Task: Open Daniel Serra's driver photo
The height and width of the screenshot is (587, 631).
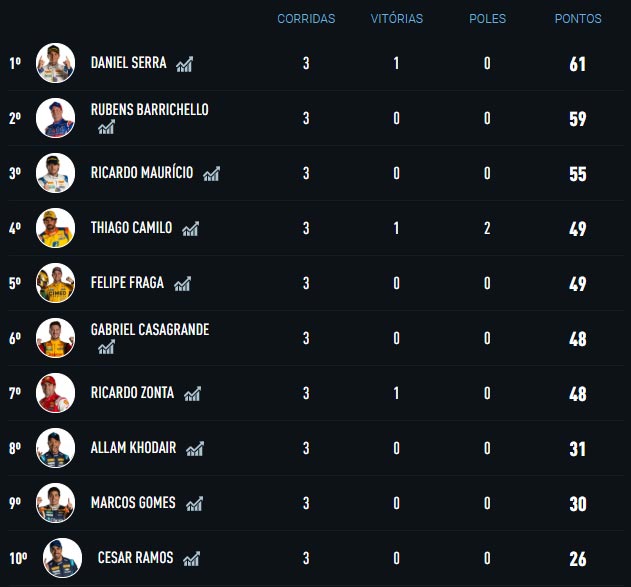Action: pyautogui.click(x=56, y=63)
